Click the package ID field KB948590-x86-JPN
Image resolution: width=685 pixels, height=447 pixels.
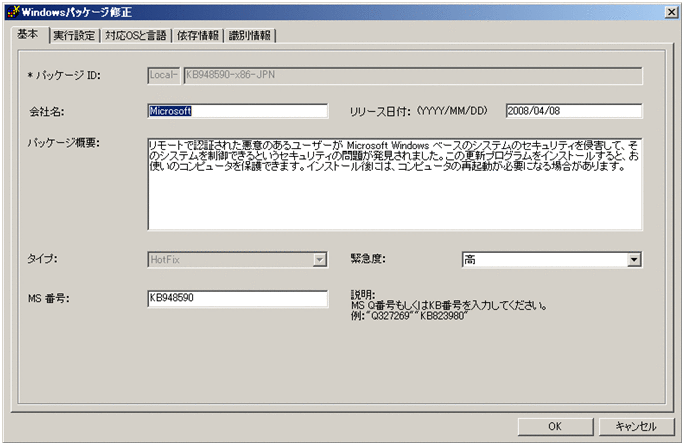click(413, 75)
